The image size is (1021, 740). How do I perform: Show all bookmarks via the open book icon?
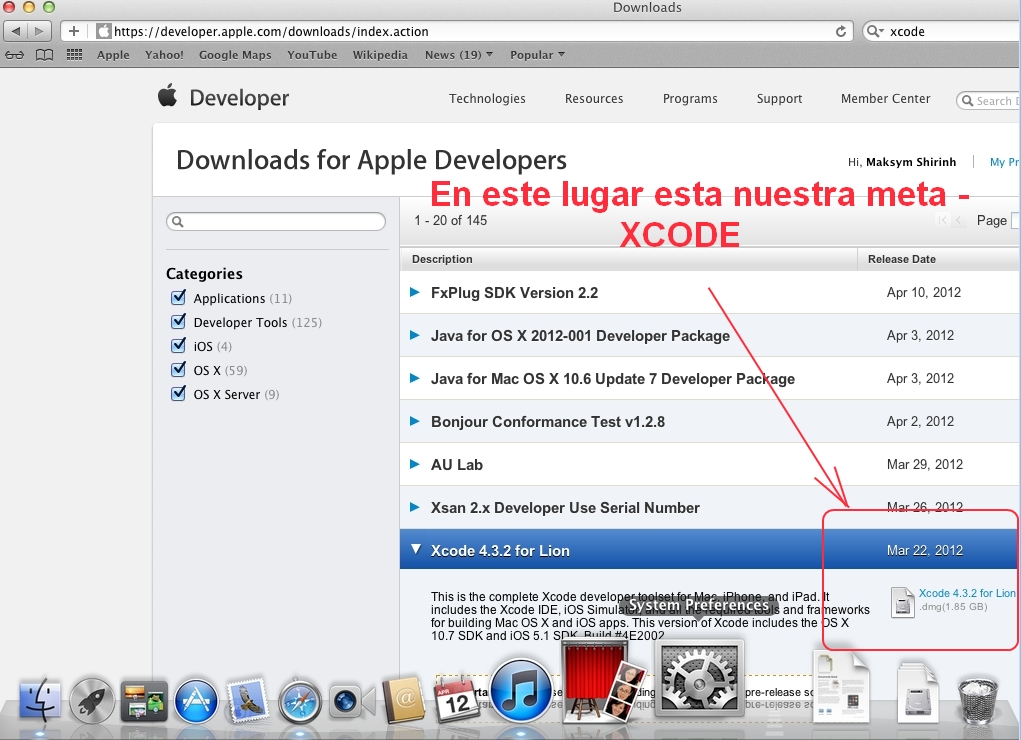(x=44, y=55)
